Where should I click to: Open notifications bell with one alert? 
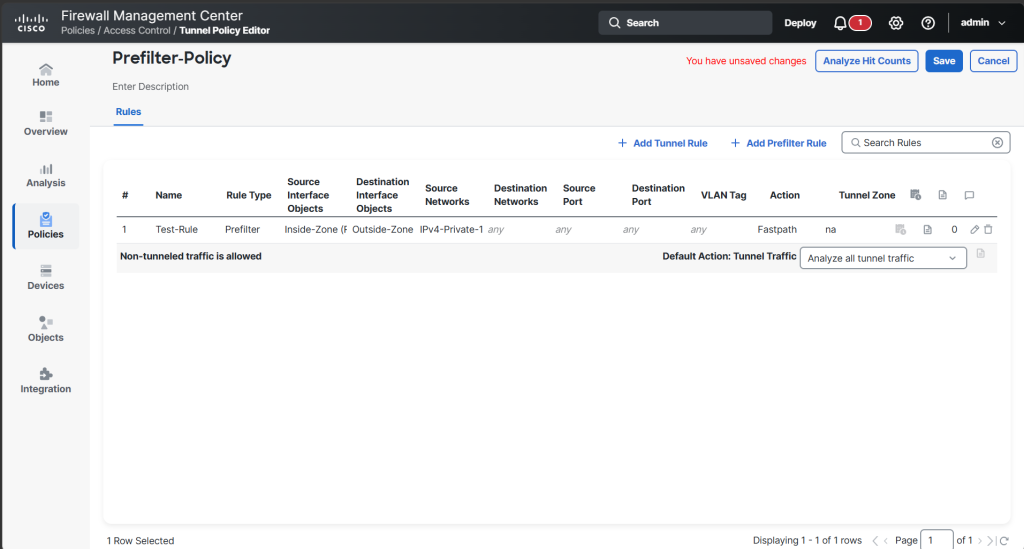click(852, 23)
